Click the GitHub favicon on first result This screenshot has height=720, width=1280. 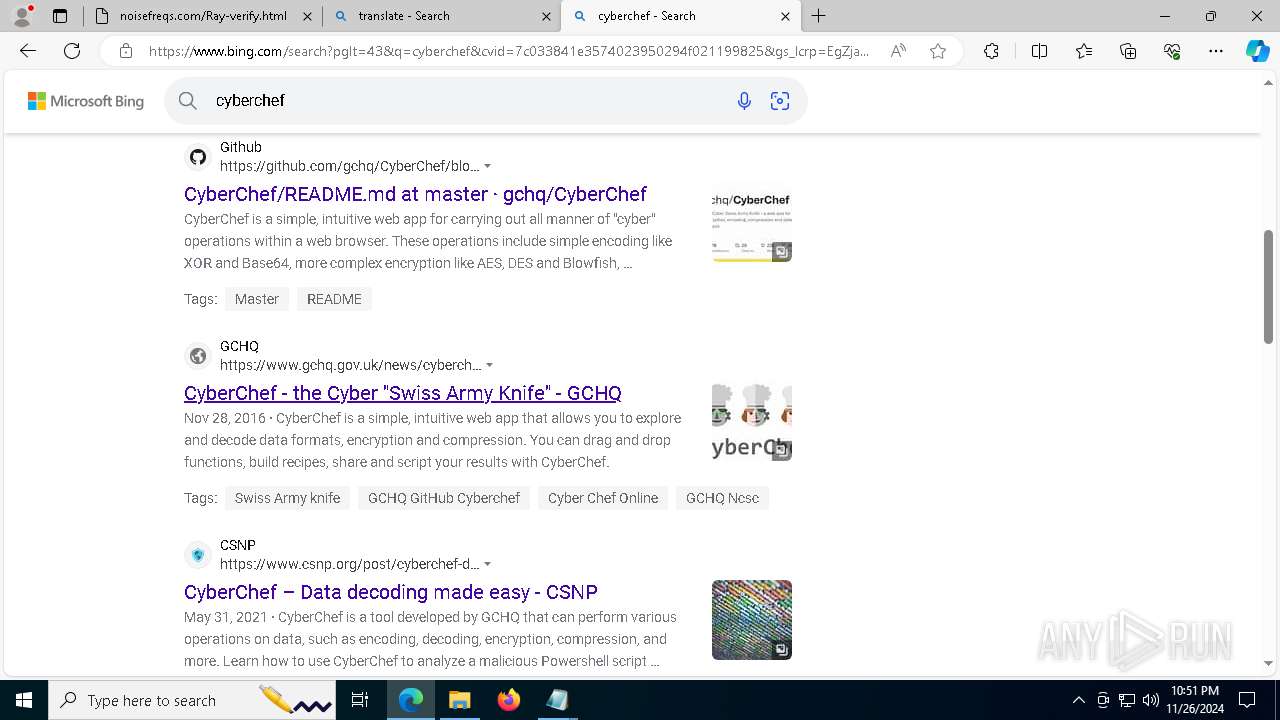(198, 157)
